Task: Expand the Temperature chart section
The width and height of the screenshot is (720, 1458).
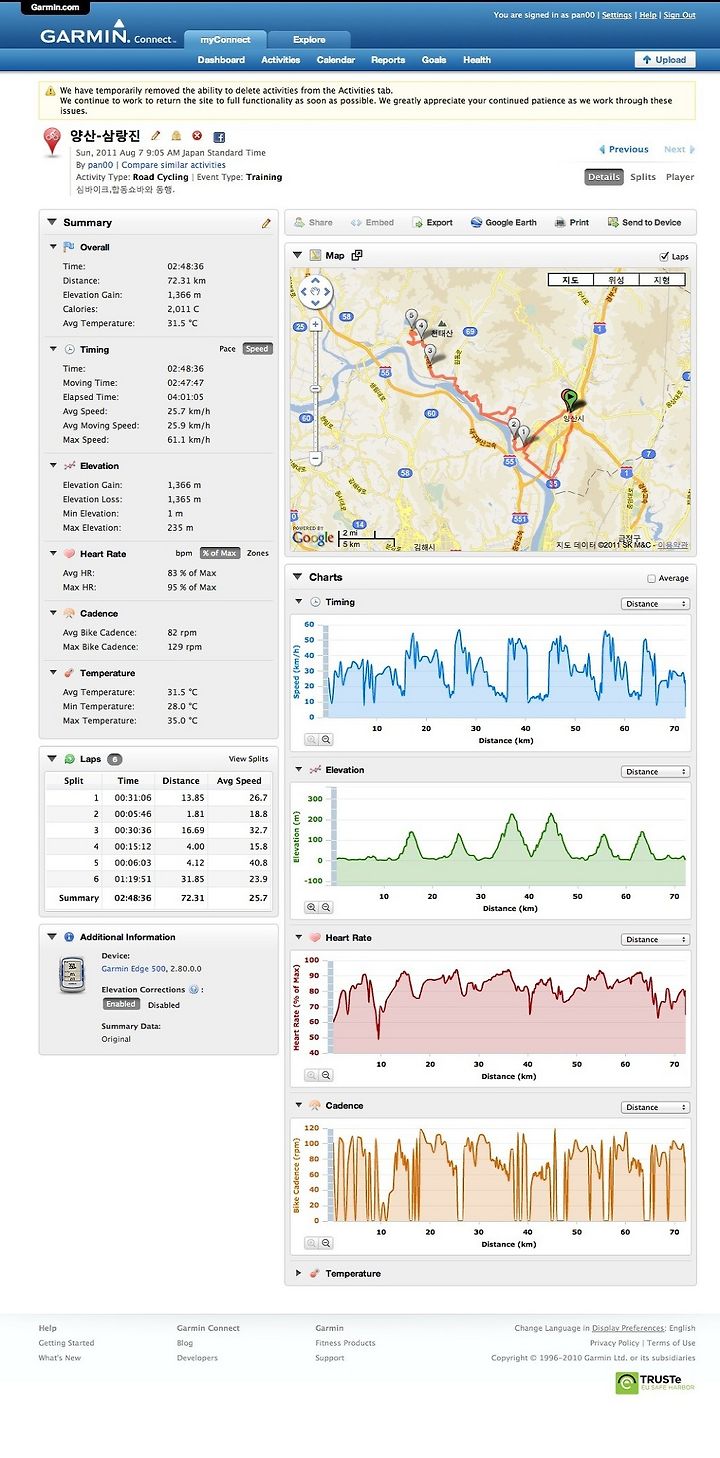Action: click(x=298, y=1274)
